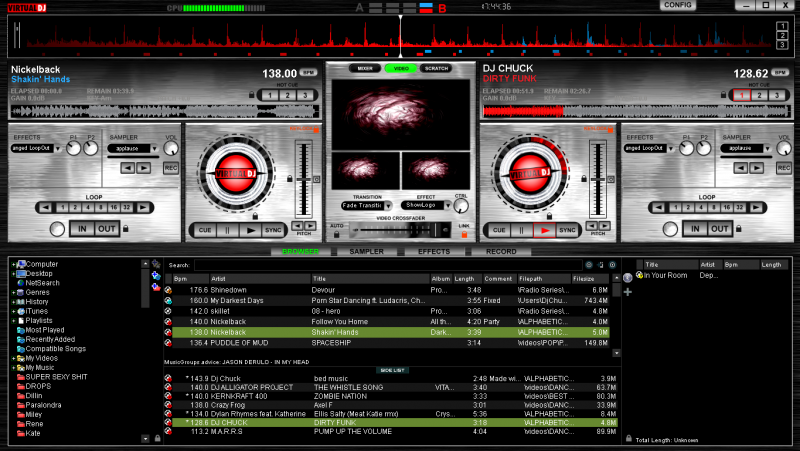Select 16-beat loop on deck B
The height and width of the screenshot is (451, 800).
click(x=727, y=208)
